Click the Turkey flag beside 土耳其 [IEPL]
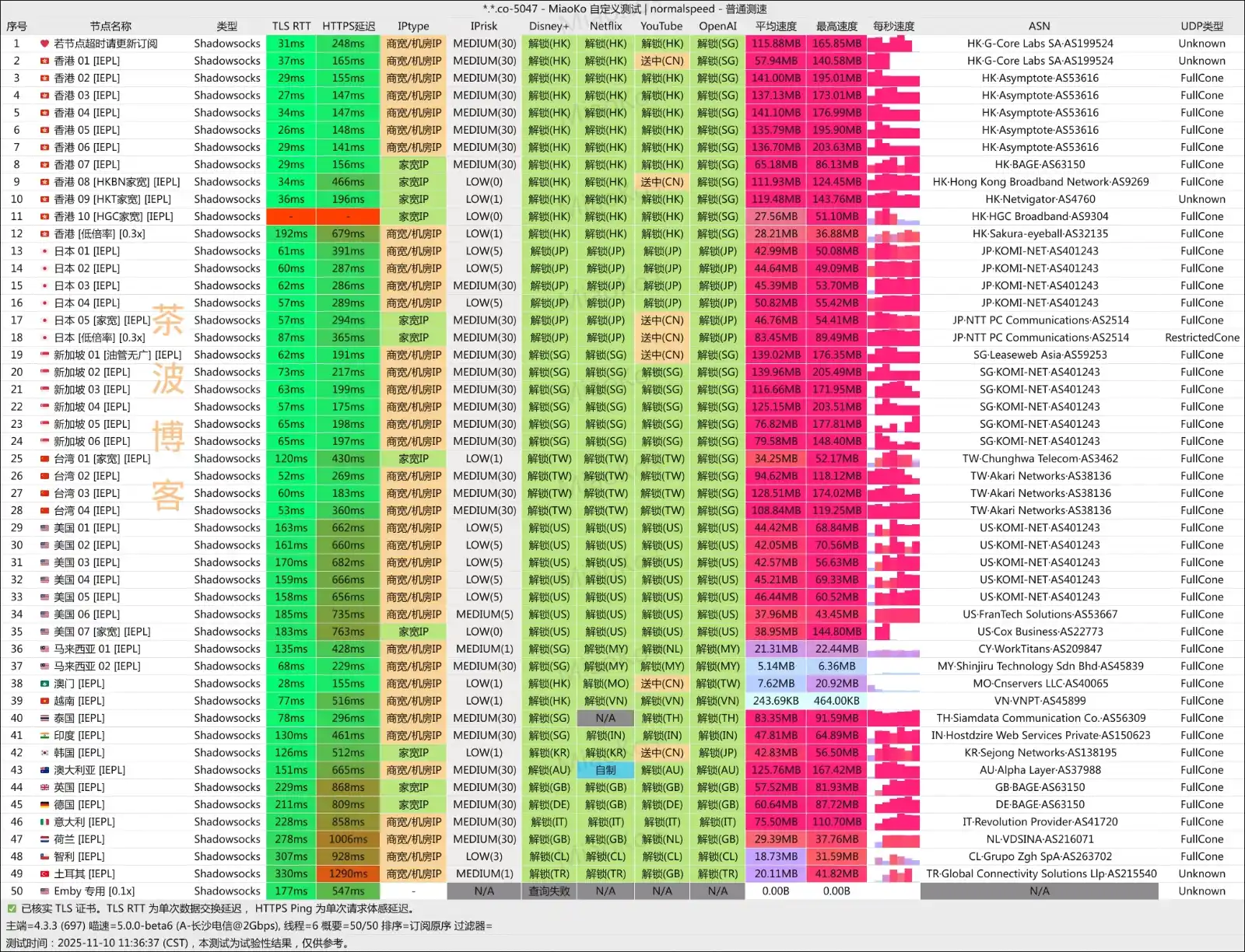This screenshot has width=1245, height=952. [45, 874]
